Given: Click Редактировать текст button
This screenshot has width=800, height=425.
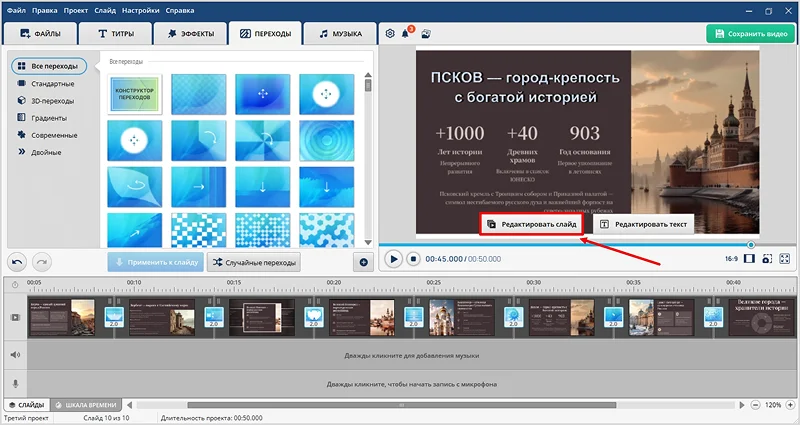Looking at the screenshot, I should click(x=643, y=224).
